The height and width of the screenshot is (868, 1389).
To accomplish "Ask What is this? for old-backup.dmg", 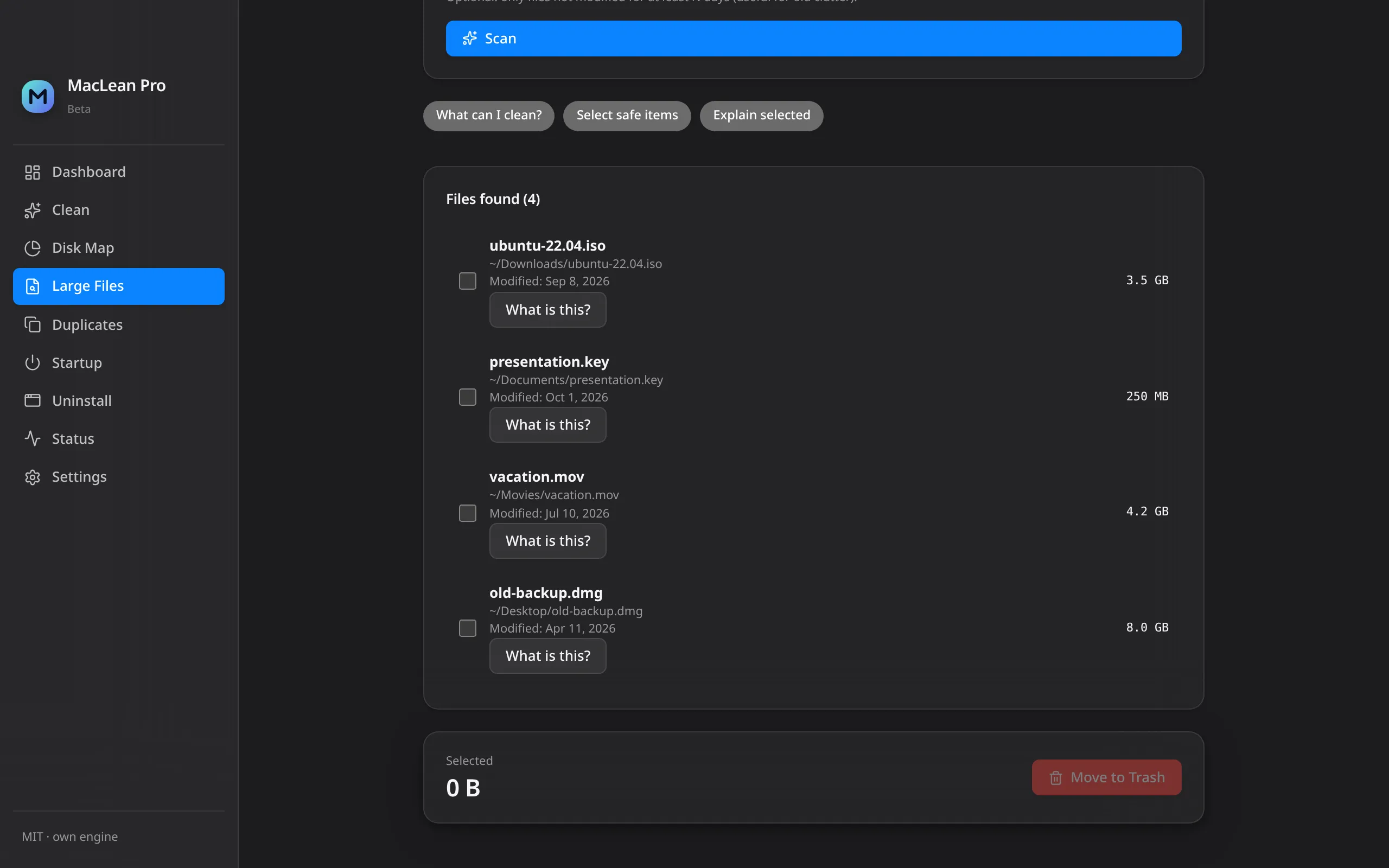I will tap(547, 656).
